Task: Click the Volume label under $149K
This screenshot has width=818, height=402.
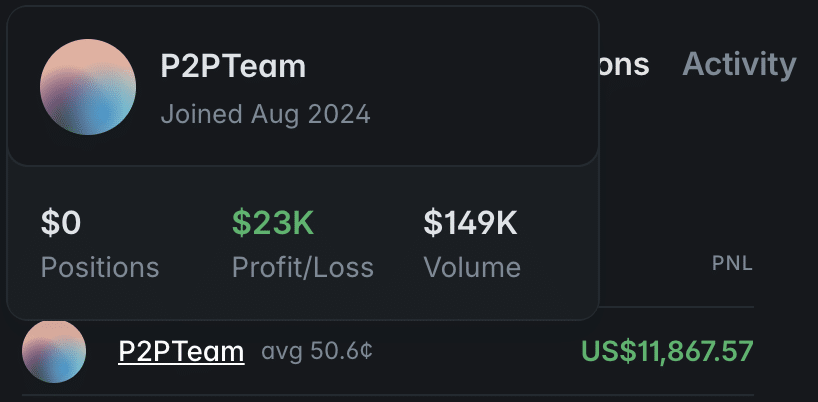Action: click(472, 267)
